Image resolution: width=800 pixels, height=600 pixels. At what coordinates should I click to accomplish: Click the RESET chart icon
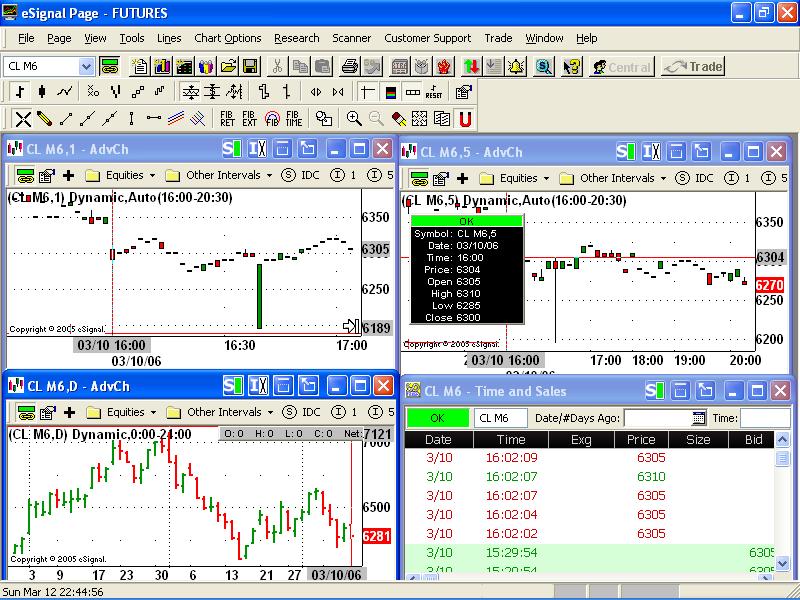(434, 92)
